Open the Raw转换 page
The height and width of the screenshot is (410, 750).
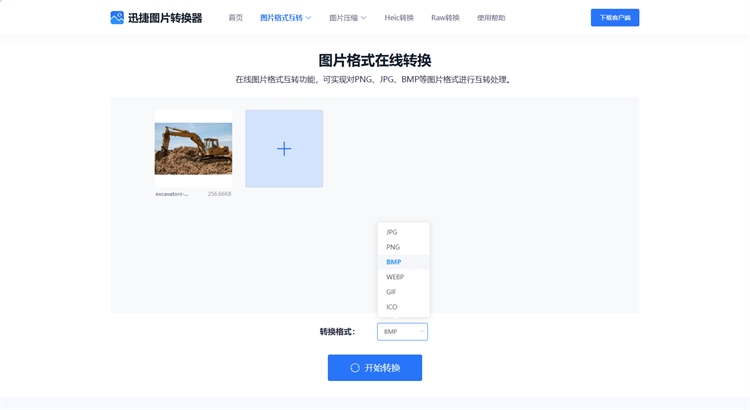point(445,18)
